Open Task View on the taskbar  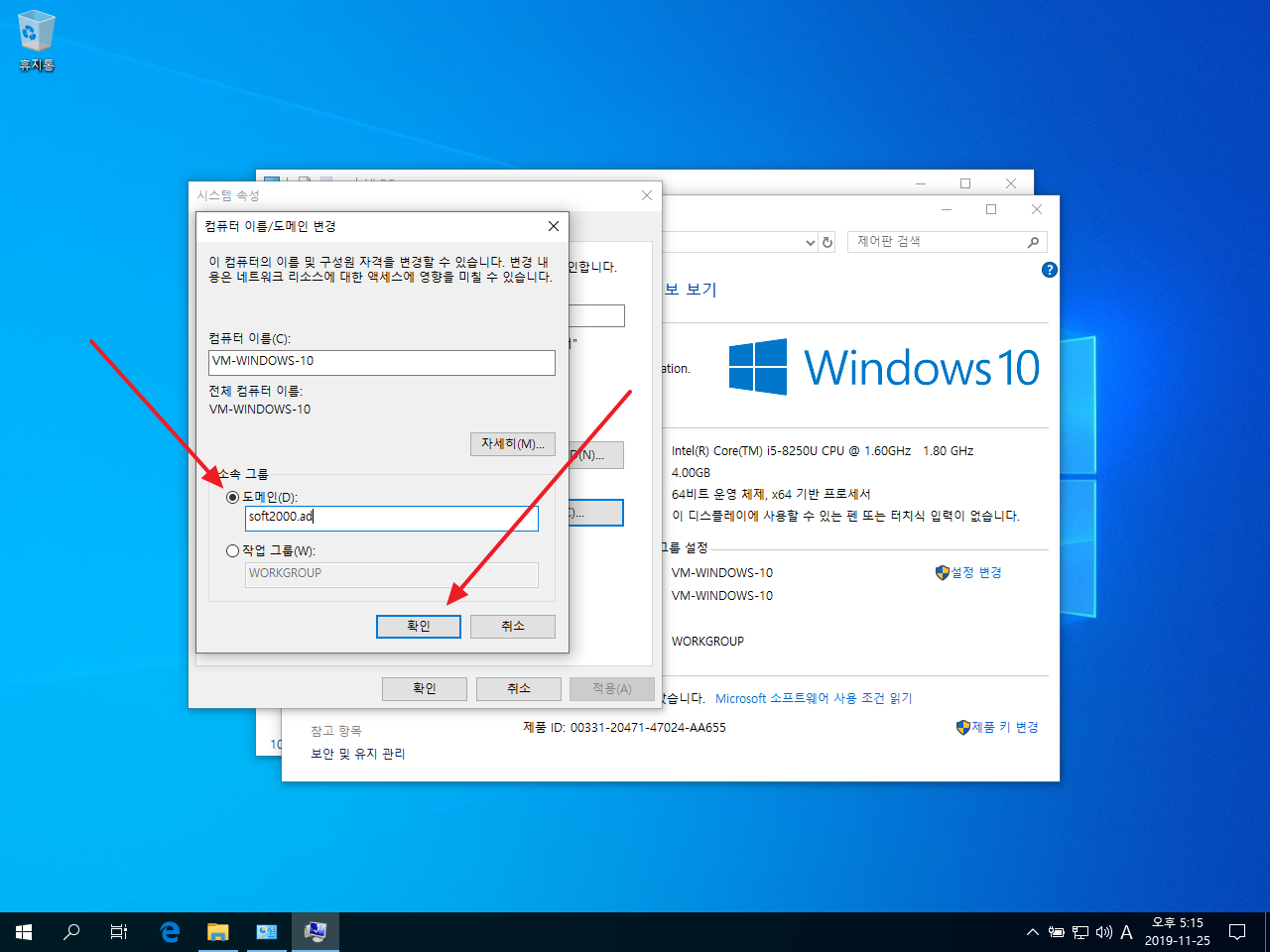119,932
